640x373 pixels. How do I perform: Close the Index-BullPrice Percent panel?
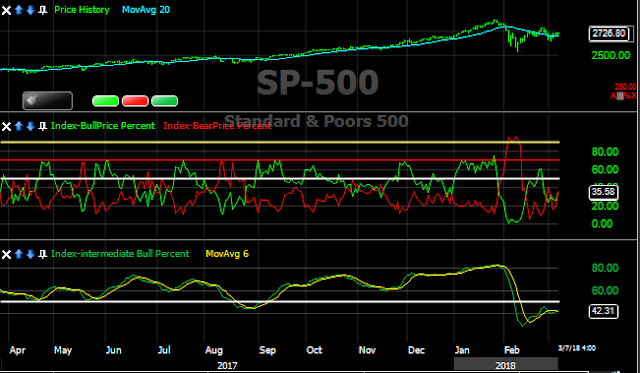(x=6, y=126)
